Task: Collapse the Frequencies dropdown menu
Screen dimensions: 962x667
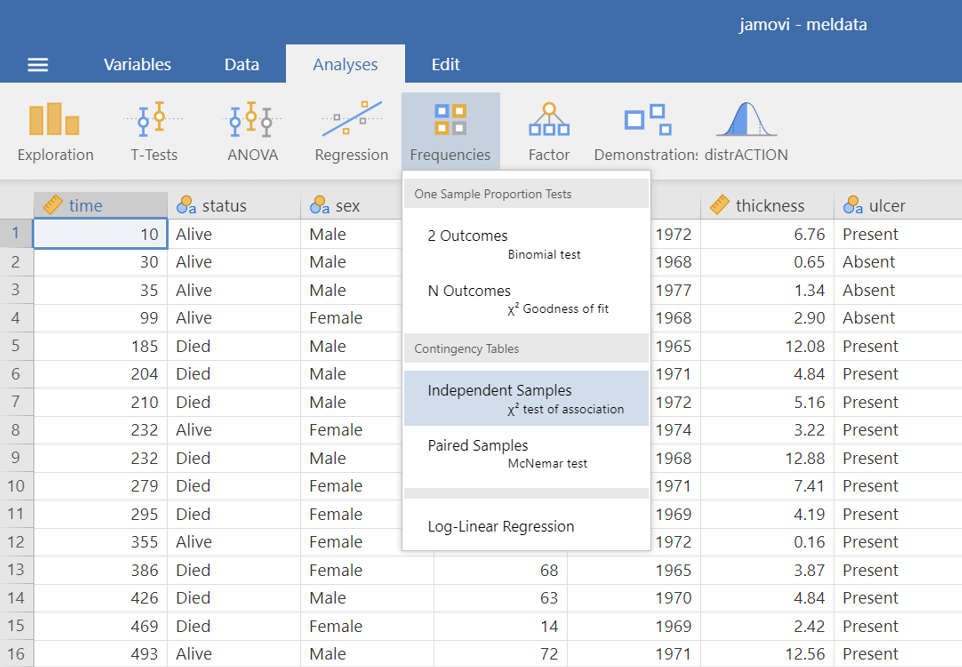Action: 450,132
